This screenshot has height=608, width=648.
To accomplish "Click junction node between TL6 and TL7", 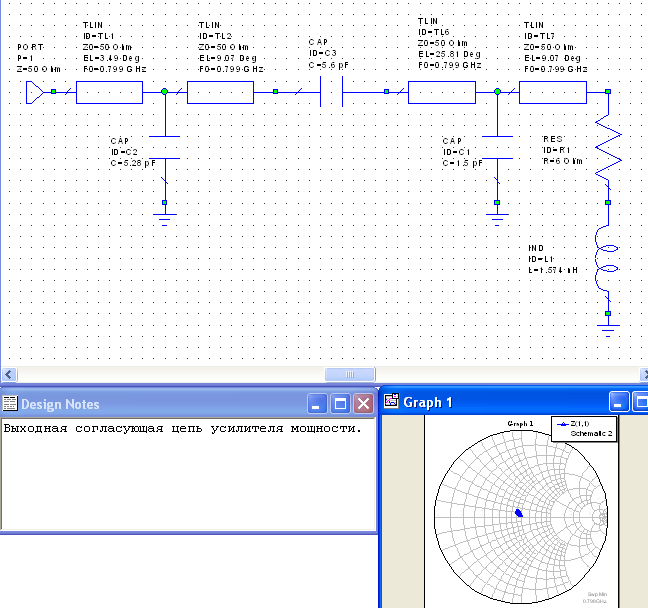I will (498, 91).
